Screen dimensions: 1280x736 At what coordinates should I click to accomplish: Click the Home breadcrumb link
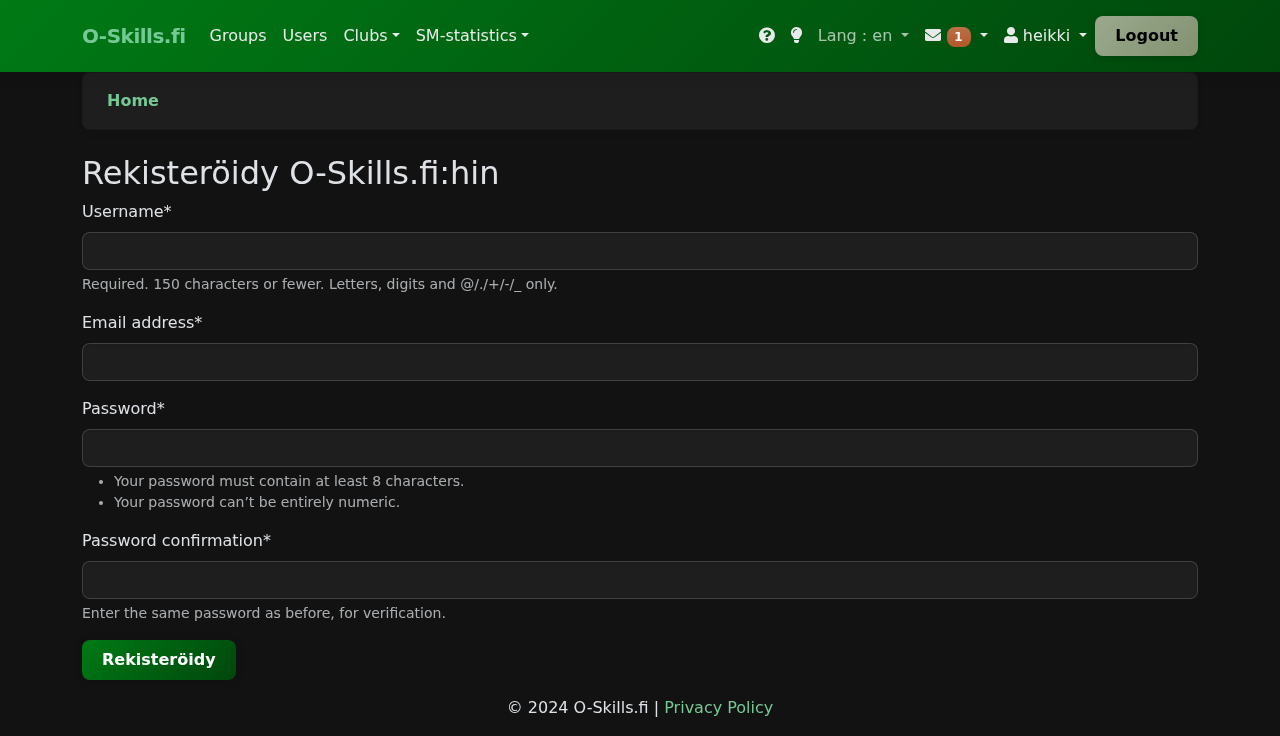point(133,101)
